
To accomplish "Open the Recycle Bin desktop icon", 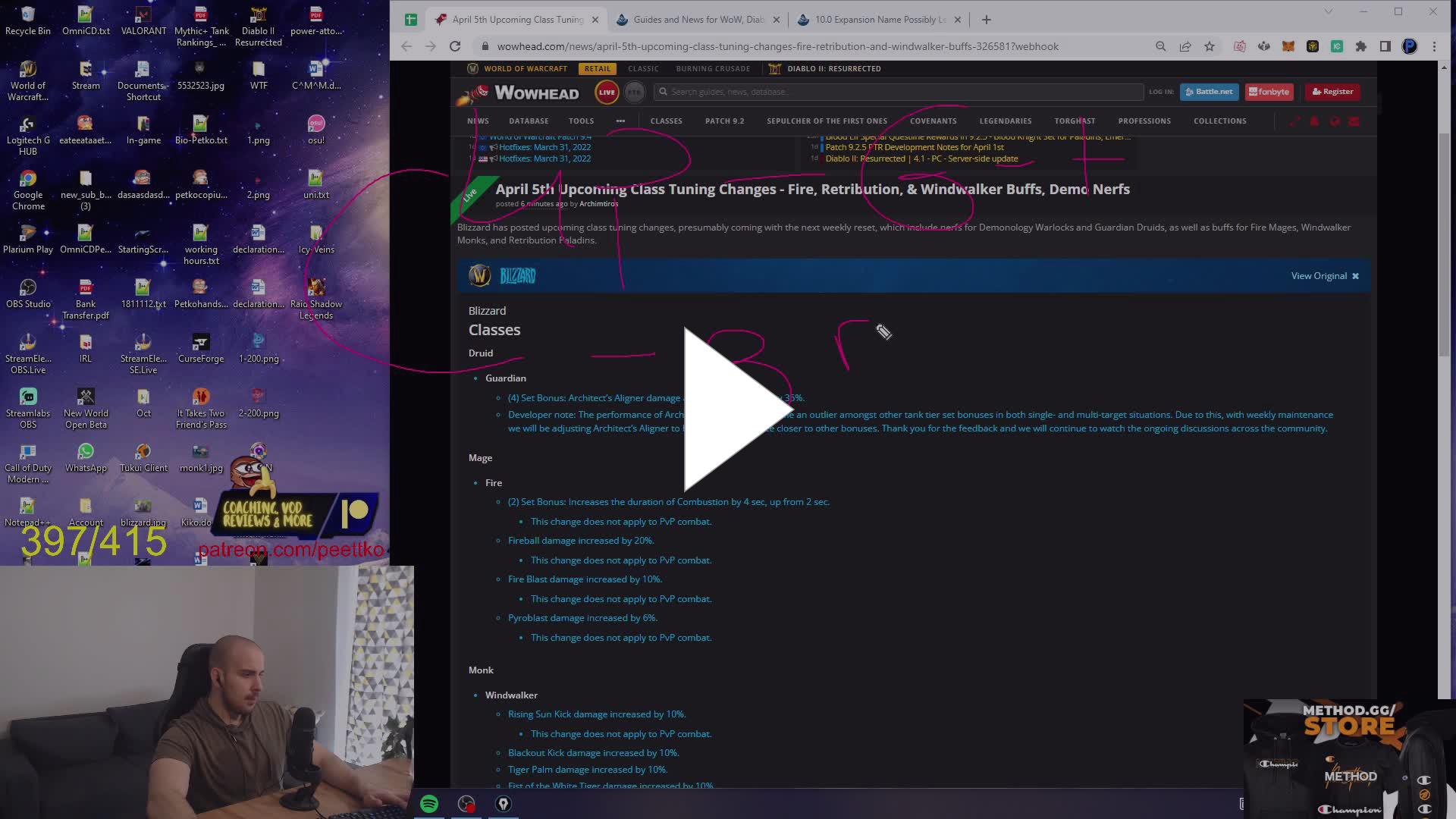I will [28, 20].
